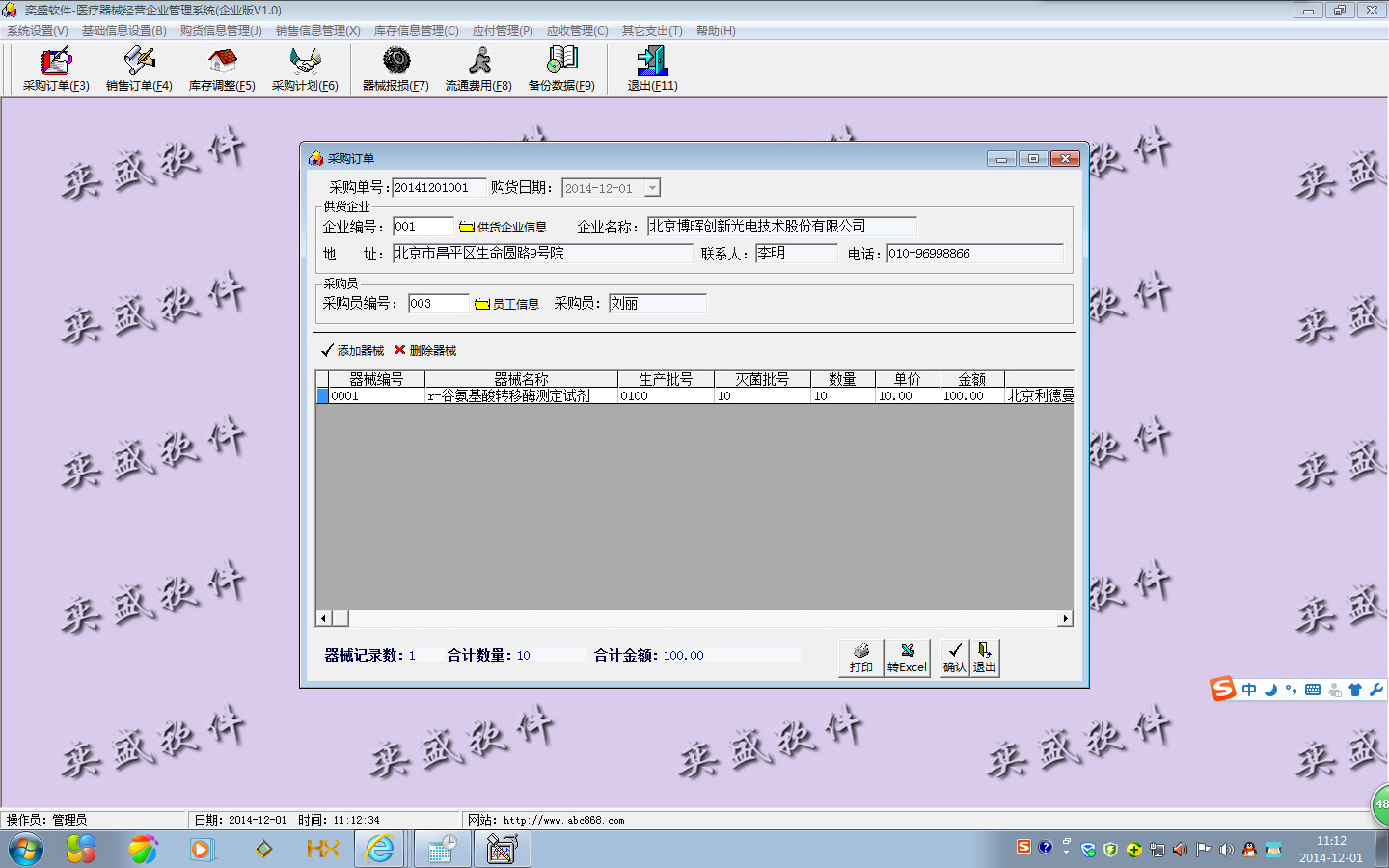Open Sogou soft keyboard icon
Viewport: 1389px width, 868px height.
click(1313, 690)
